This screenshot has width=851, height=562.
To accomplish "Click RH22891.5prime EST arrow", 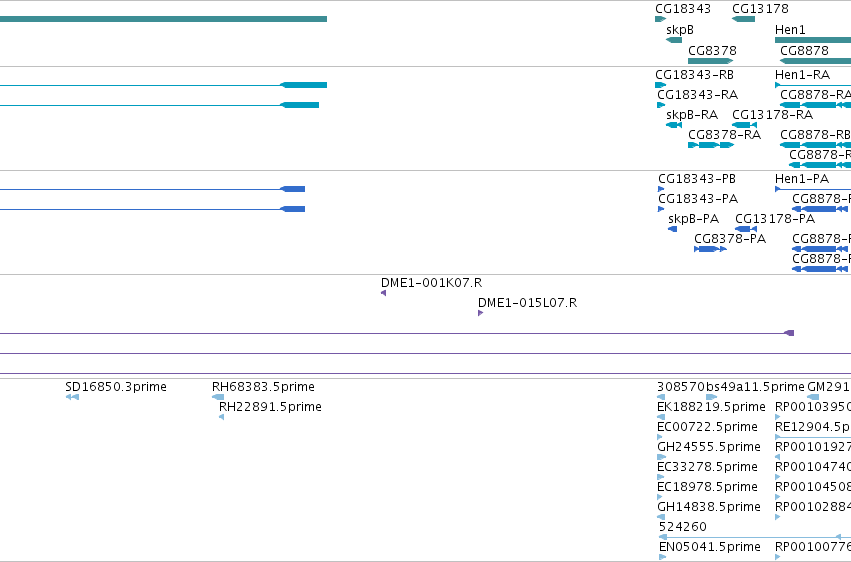I will click(x=221, y=417).
